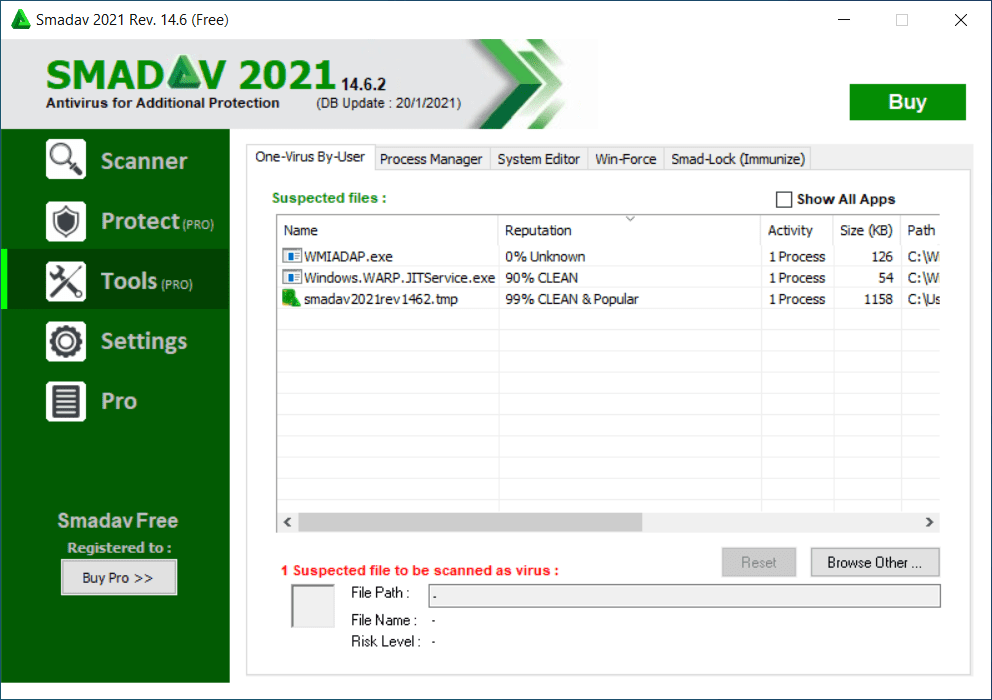Screen dimensions: 992x700
Task: Select smadav2021rev1462.tmp row name
Action: point(381,299)
